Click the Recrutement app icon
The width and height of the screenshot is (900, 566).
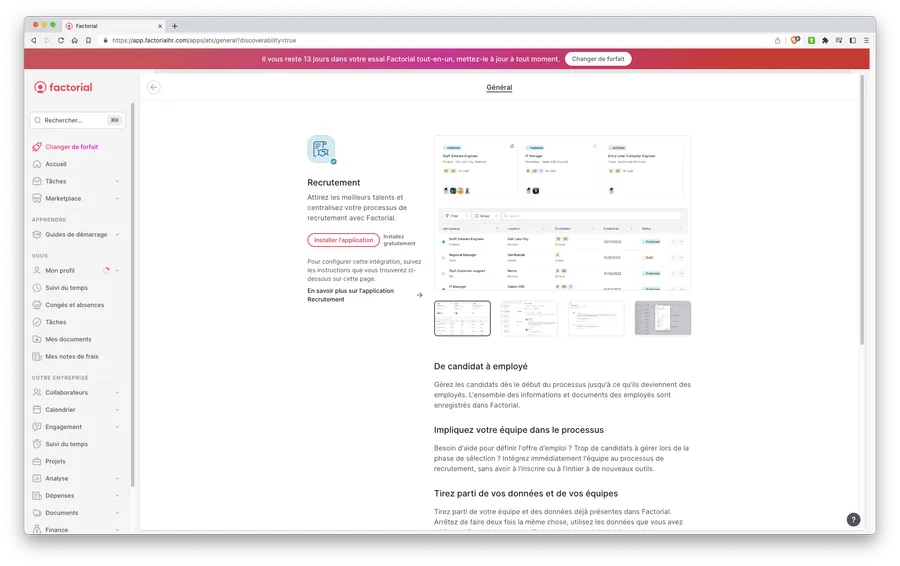(321, 150)
